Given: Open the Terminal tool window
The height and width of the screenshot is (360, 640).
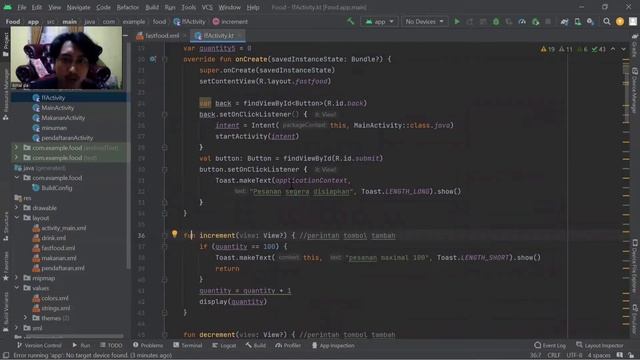Looking at the screenshot, I should [x=188, y=345].
